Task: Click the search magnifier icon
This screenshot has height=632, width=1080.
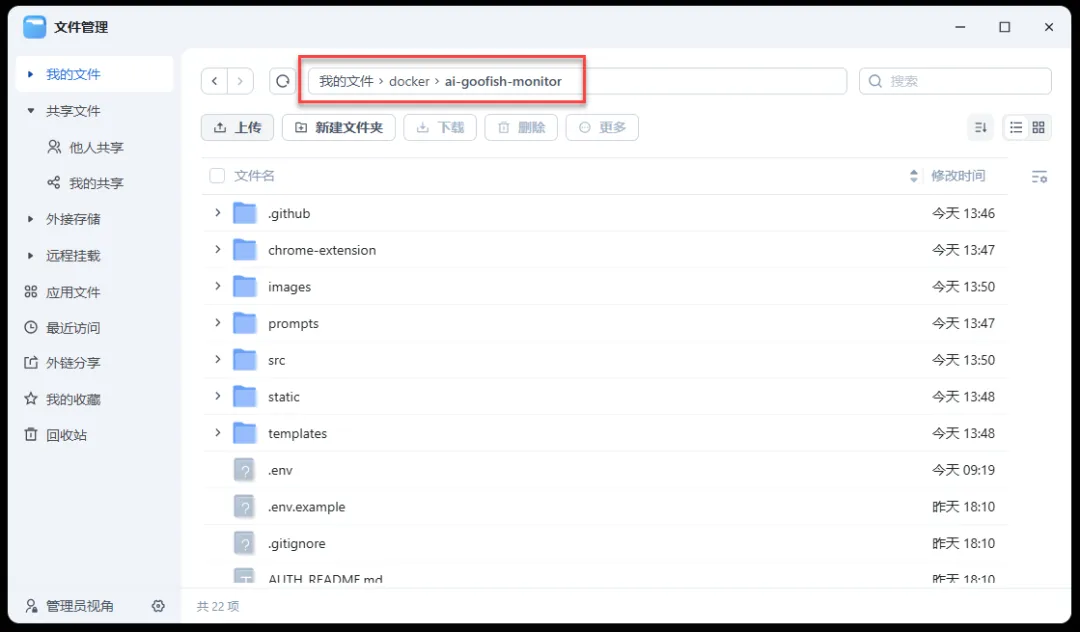Action: click(x=875, y=81)
